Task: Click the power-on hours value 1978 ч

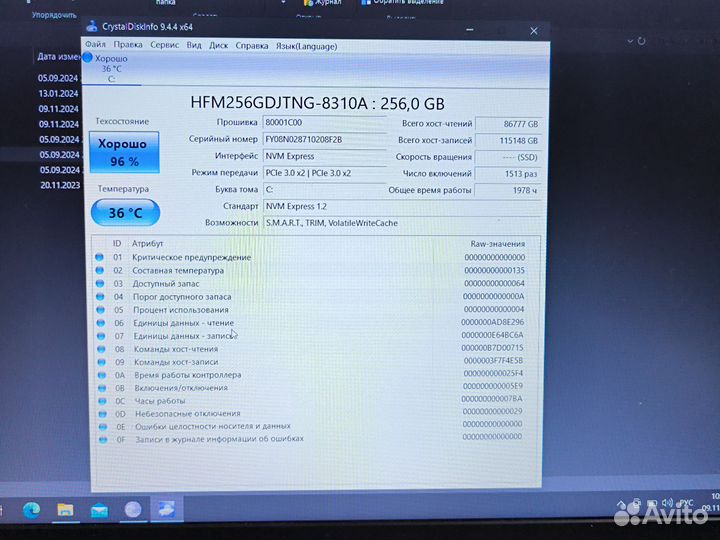Action: [508, 190]
